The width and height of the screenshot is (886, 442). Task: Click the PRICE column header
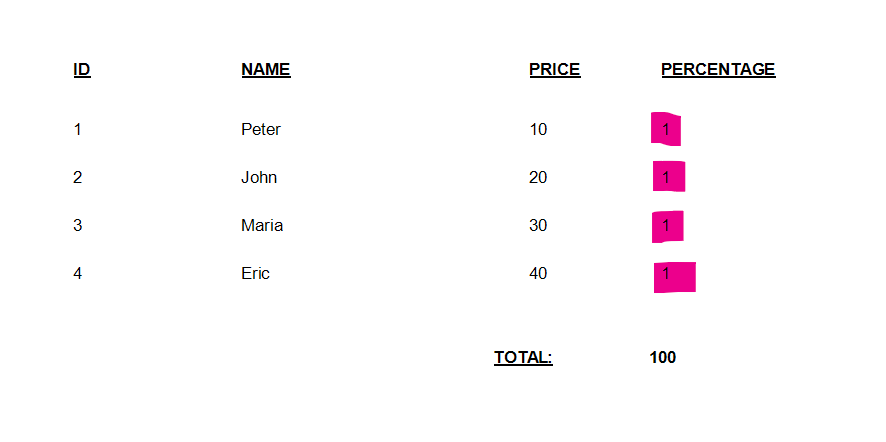pyautogui.click(x=554, y=70)
